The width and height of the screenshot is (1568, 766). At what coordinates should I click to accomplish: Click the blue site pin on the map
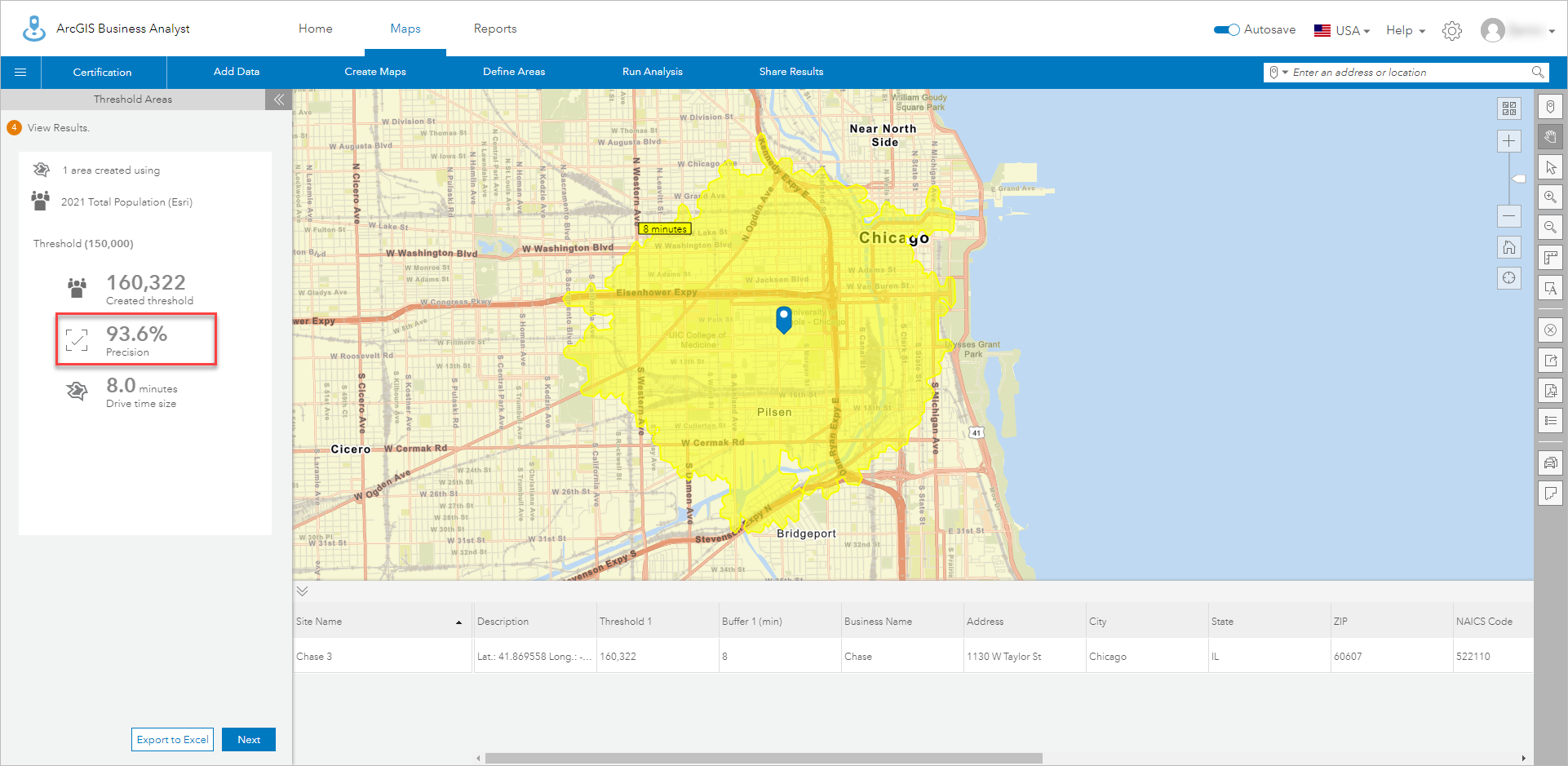(x=784, y=319)
